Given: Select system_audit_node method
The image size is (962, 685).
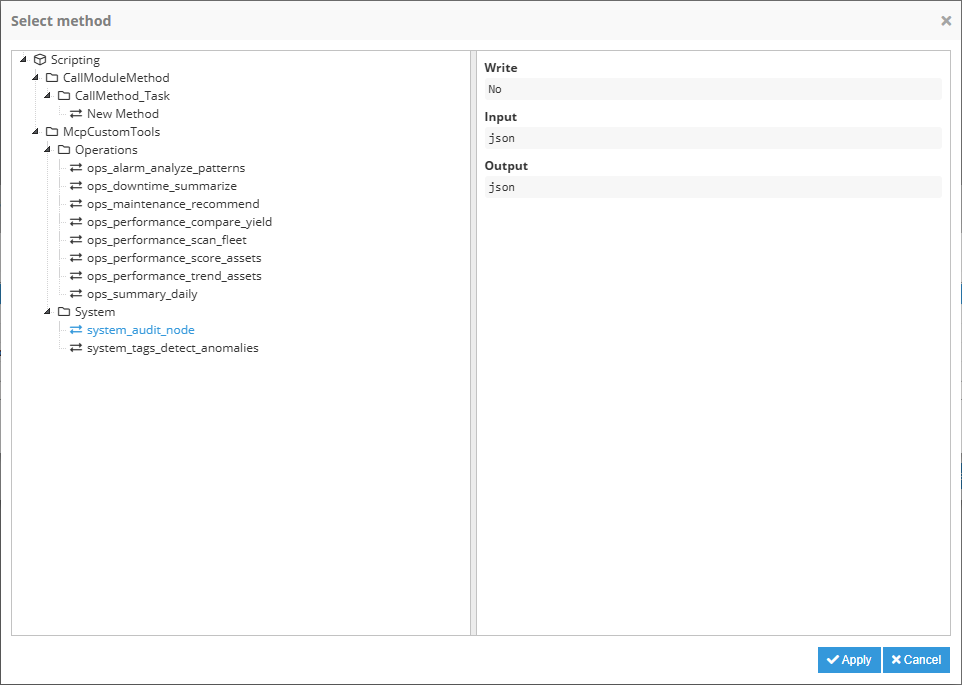Looking at the screenshot, I should (x=140, y=330).
